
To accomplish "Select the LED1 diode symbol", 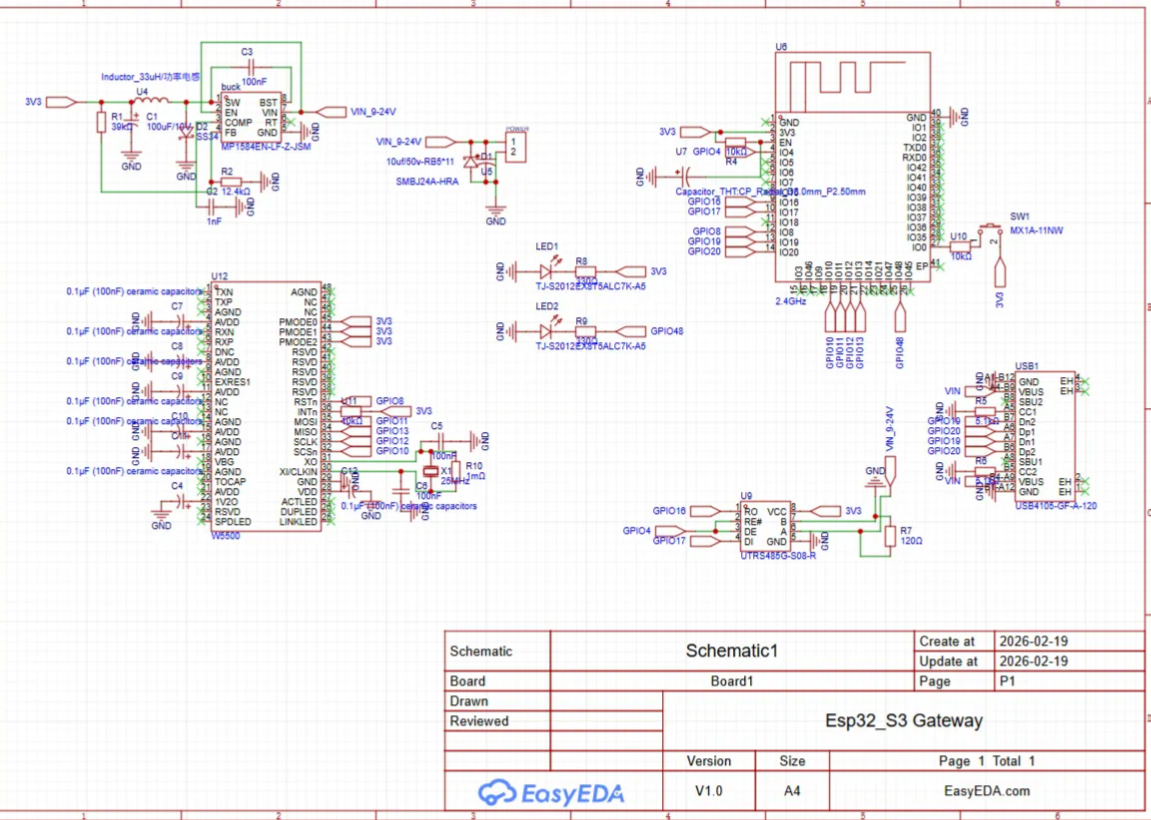I will tap(547, 270).
